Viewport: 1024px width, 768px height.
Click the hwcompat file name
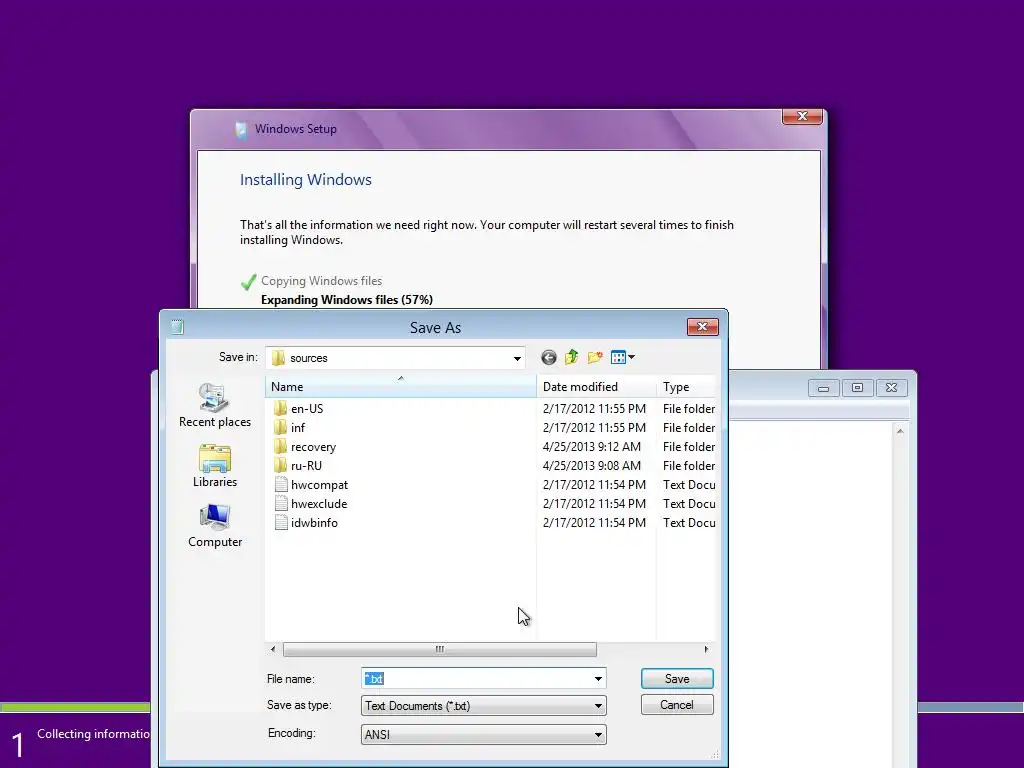(319, 485)
